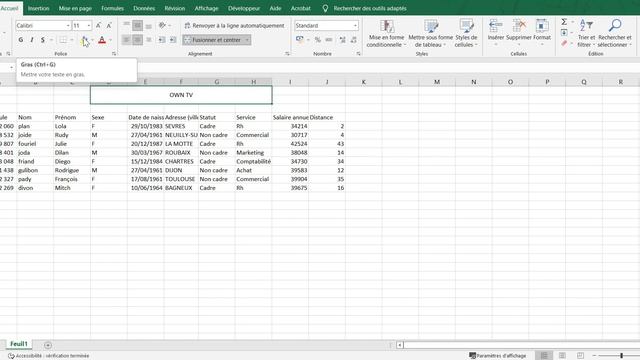Click the Accessibilité status message

[49, 356]
